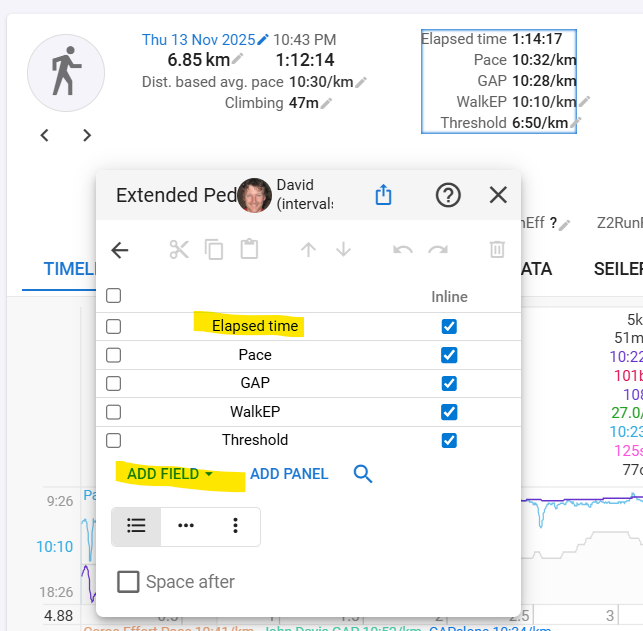Edit the Eff ? field pencil icon

click(x=564, y=225)
